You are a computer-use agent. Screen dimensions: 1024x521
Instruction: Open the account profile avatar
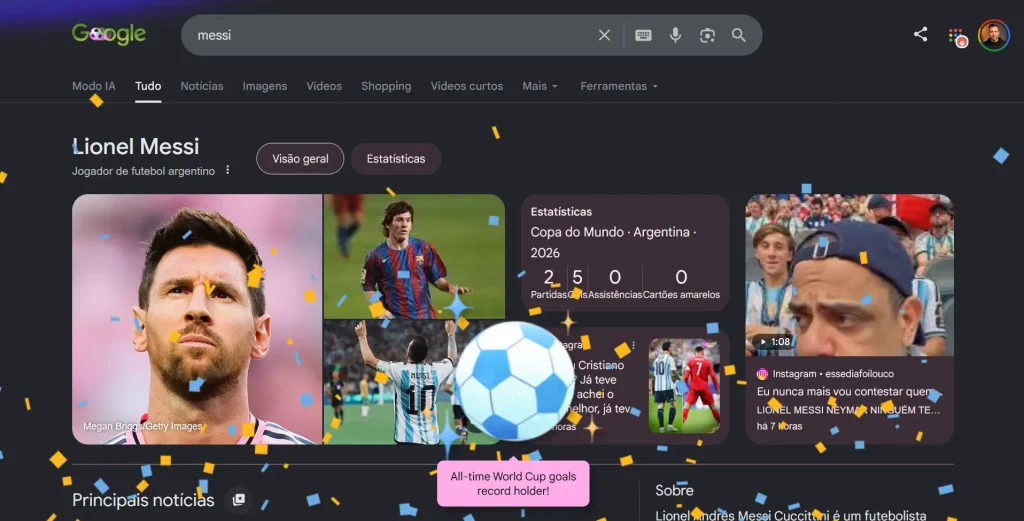[x=993, y=35]
